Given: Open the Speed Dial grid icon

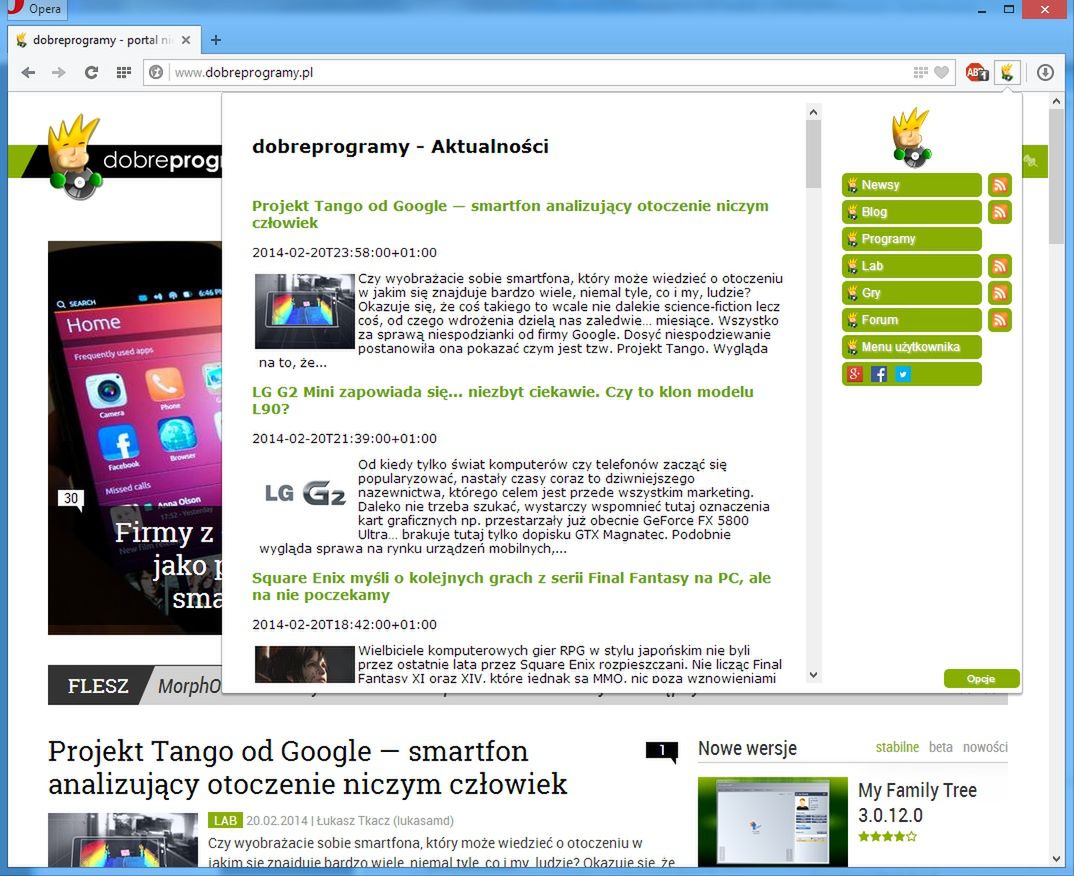Looking at the screenshot, I should 123,72.
